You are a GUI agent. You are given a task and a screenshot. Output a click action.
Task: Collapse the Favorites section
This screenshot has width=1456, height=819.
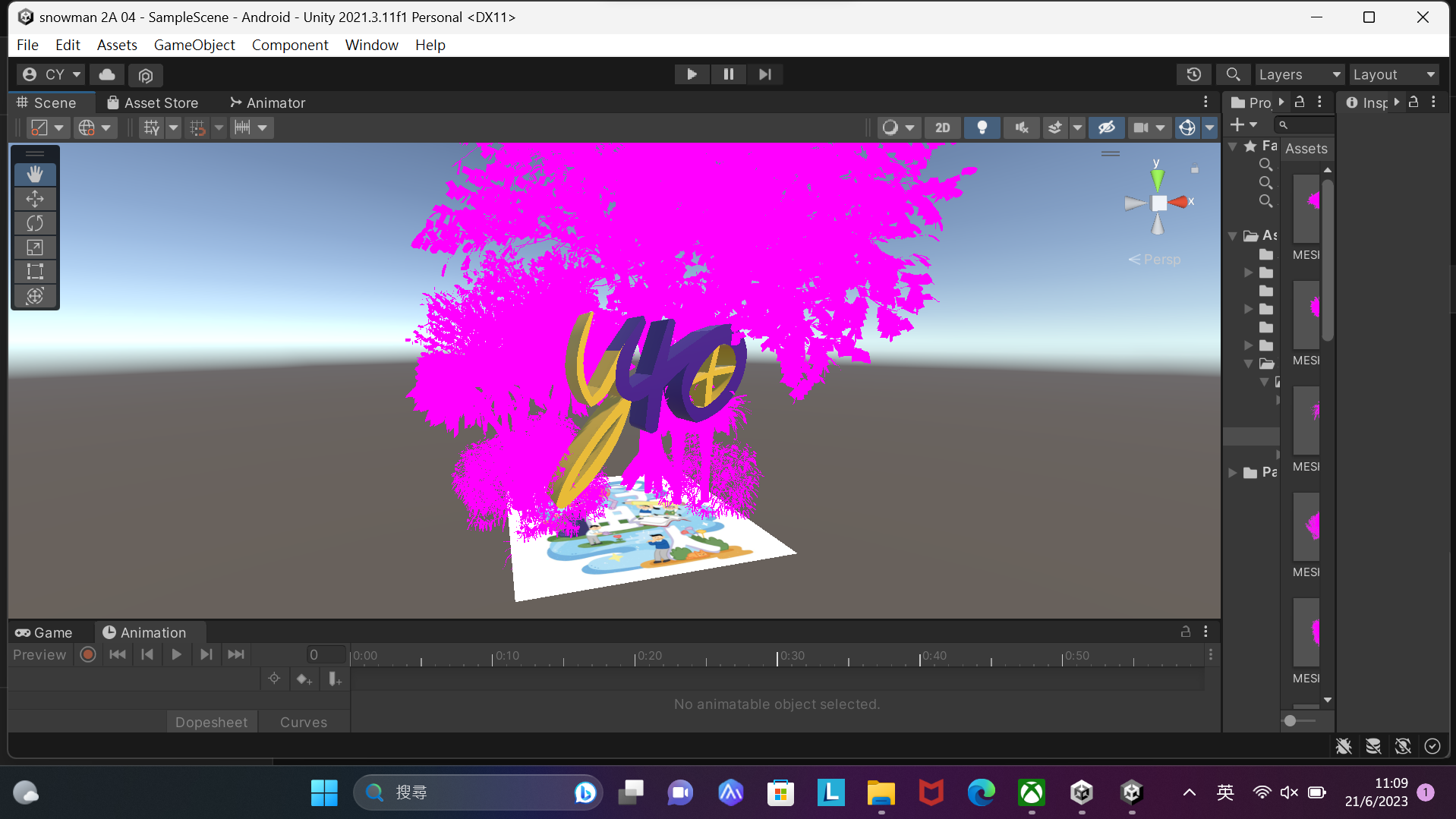(1233, 146)
